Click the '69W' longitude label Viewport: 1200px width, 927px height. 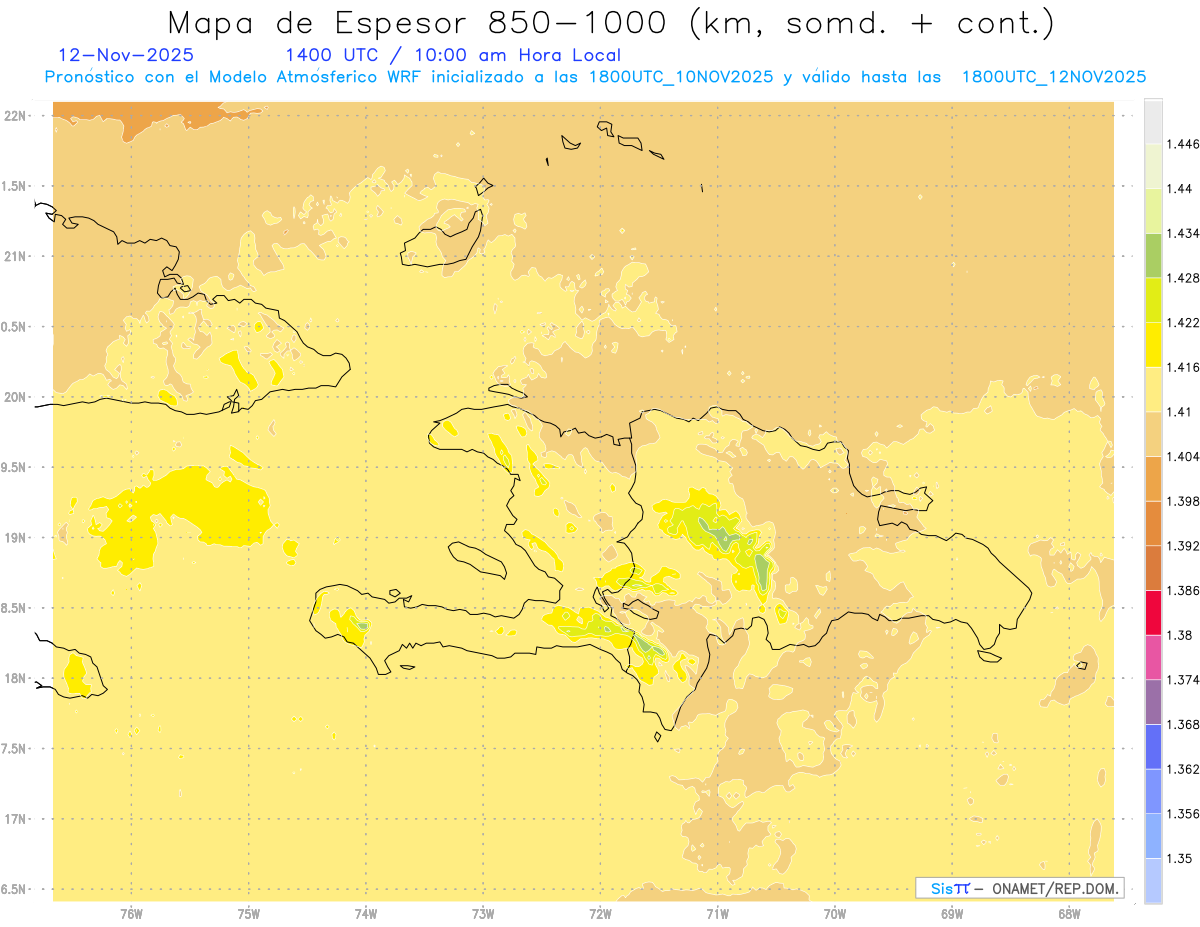[952, 913]
